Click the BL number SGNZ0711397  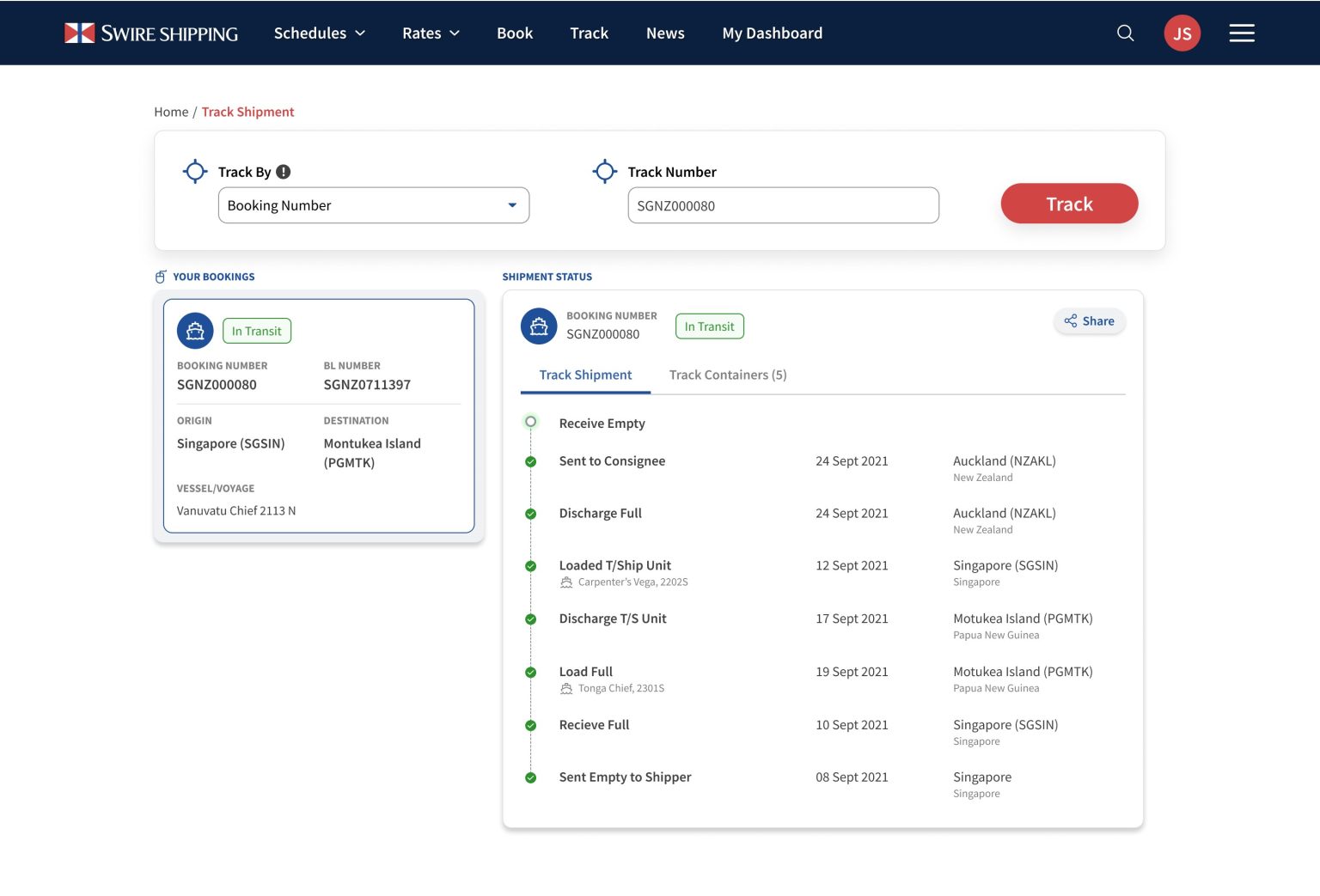367,385
